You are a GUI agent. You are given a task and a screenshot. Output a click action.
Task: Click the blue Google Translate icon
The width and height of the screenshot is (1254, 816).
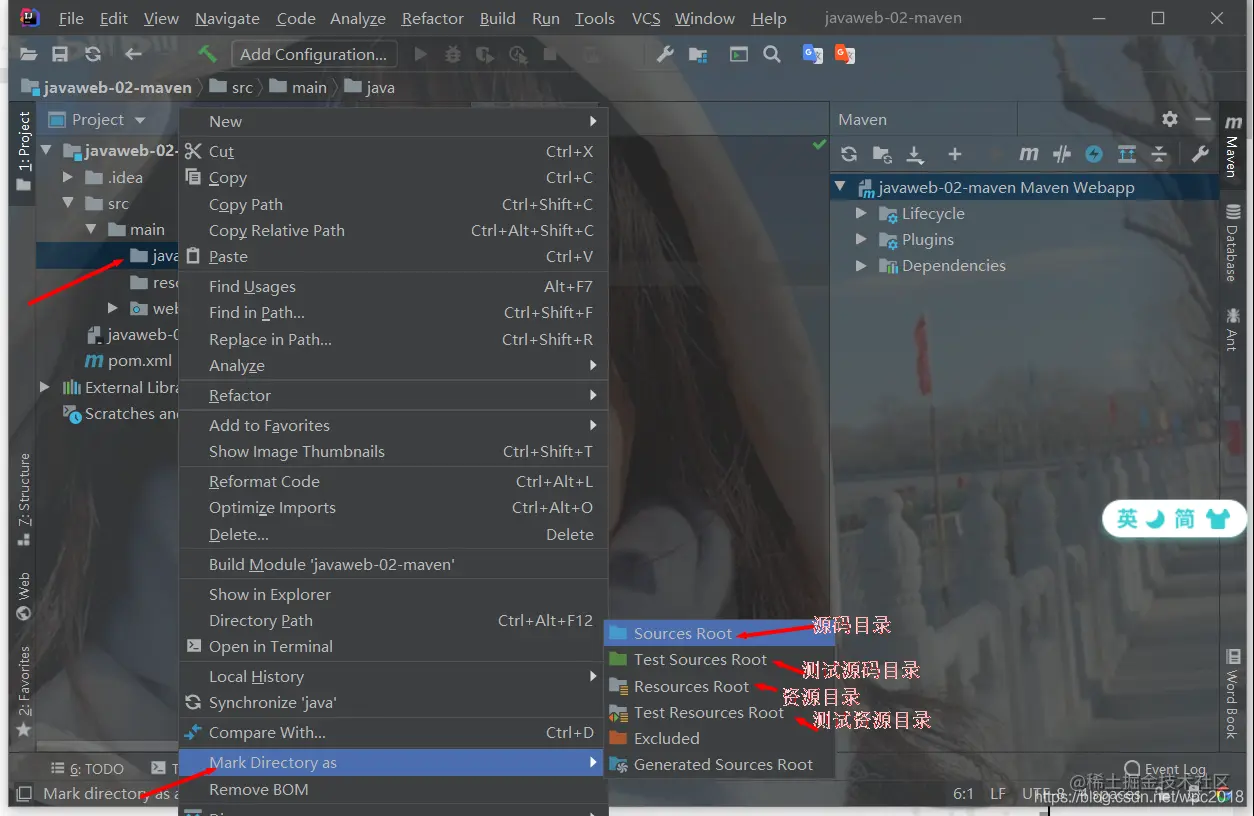point(813,55)
